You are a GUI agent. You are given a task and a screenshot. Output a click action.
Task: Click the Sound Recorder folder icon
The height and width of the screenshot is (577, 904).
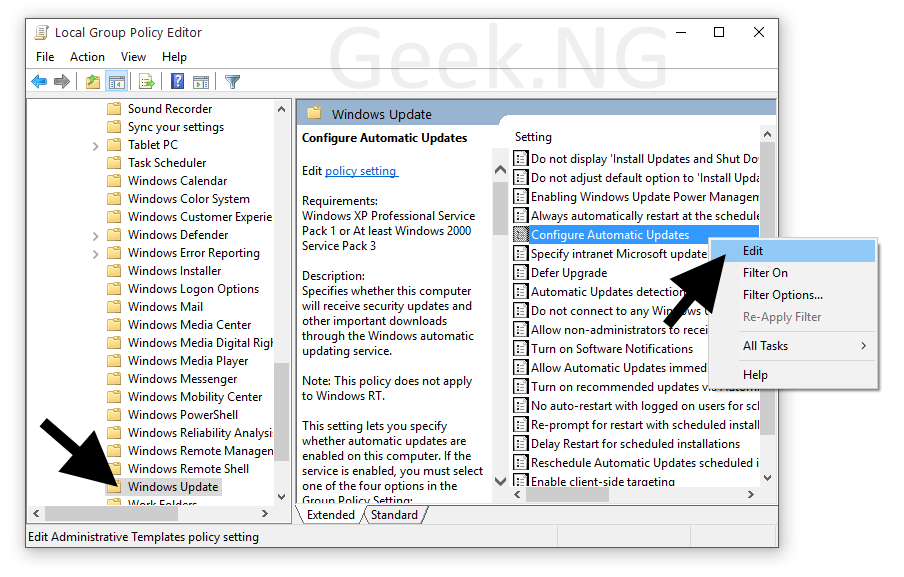[x=114, y=108]
